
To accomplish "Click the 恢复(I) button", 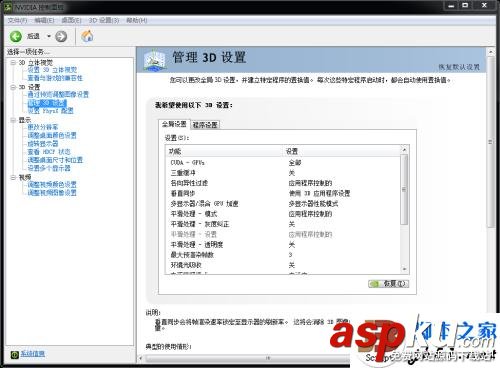I will [389, 284].
